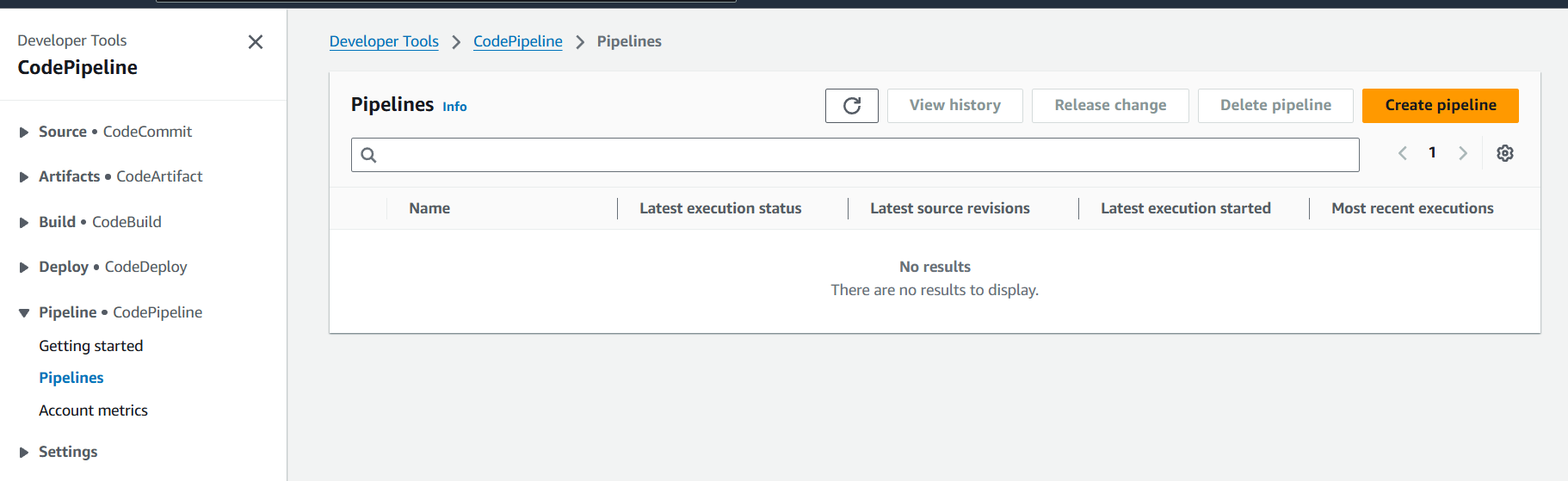Open table preferences gear icon

point(1504,153)
